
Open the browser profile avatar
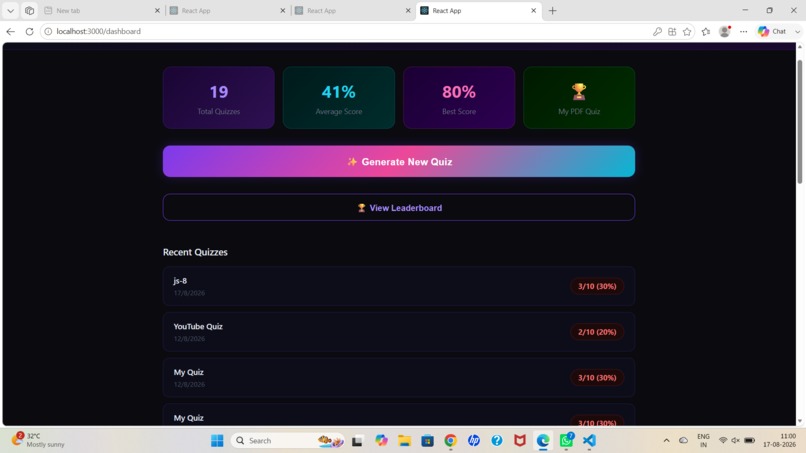click(725, 31)
